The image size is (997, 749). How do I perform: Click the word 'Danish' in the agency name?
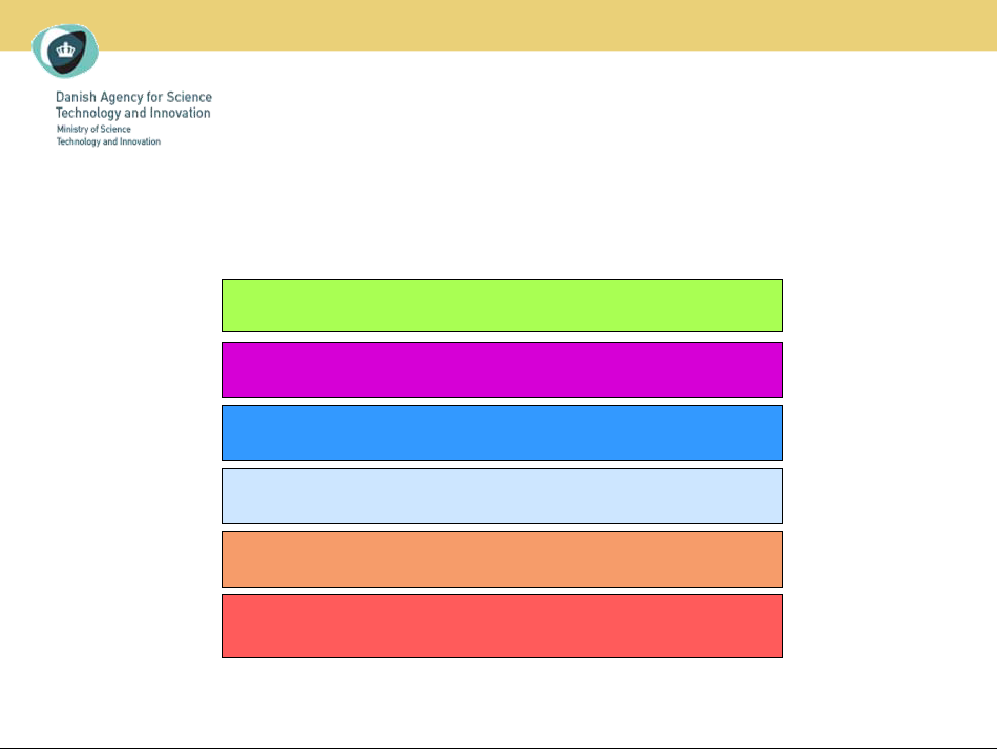pyautogui.click(x=76, y=97)
